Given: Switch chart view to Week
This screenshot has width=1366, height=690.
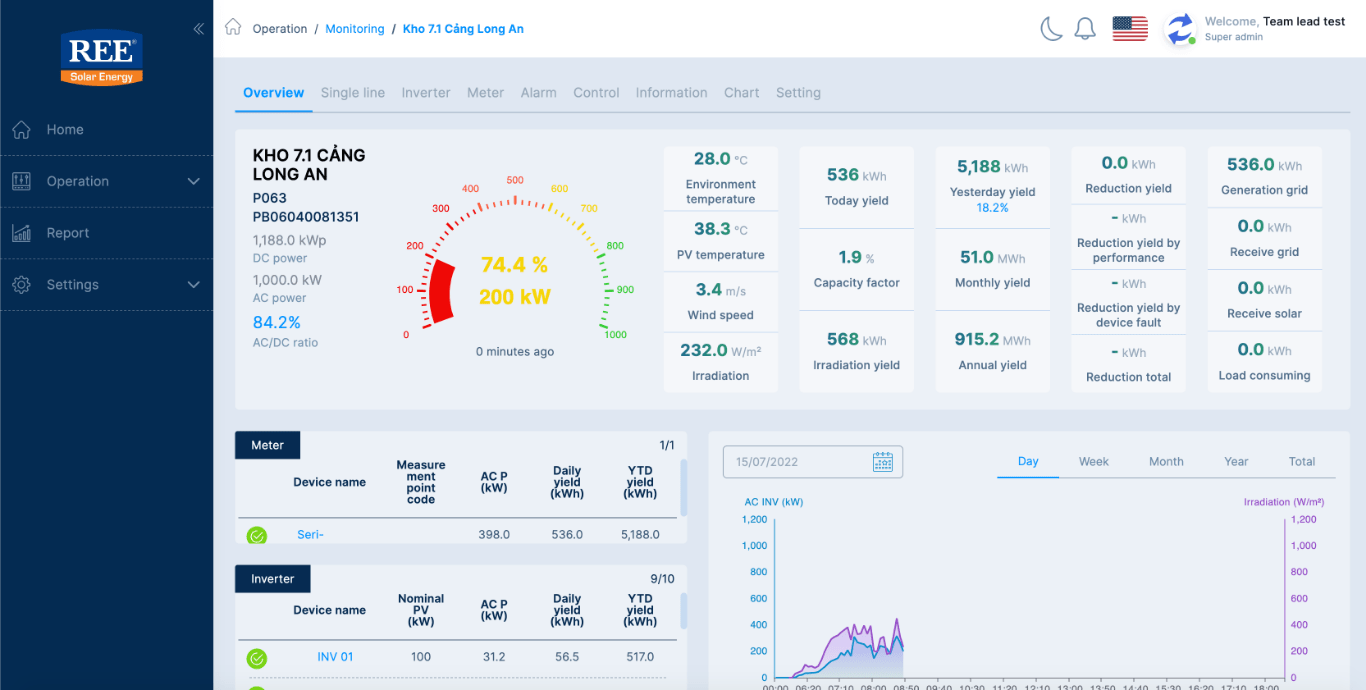Looking at the screenshot, I should [1093, 461].
